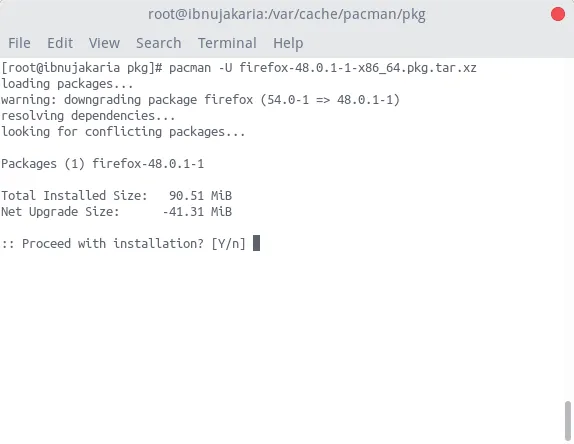Open the Search menu
Image resolution: width=574 pixels, height=444 pixels.
(x=159, y=43)
